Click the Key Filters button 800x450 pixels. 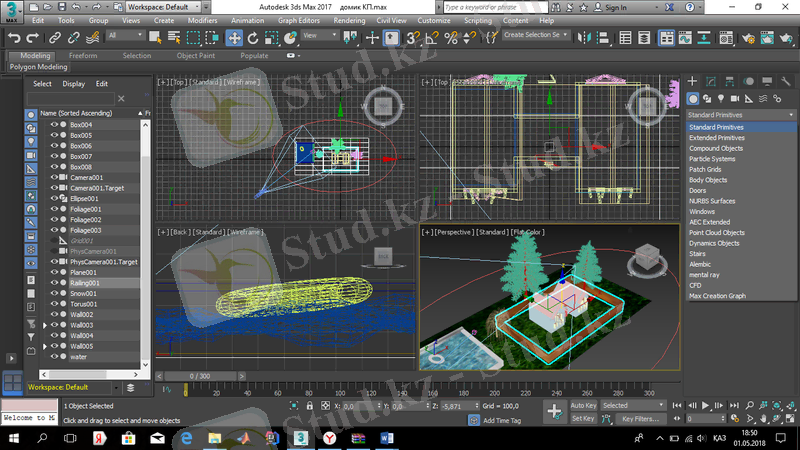click(639, 419)
